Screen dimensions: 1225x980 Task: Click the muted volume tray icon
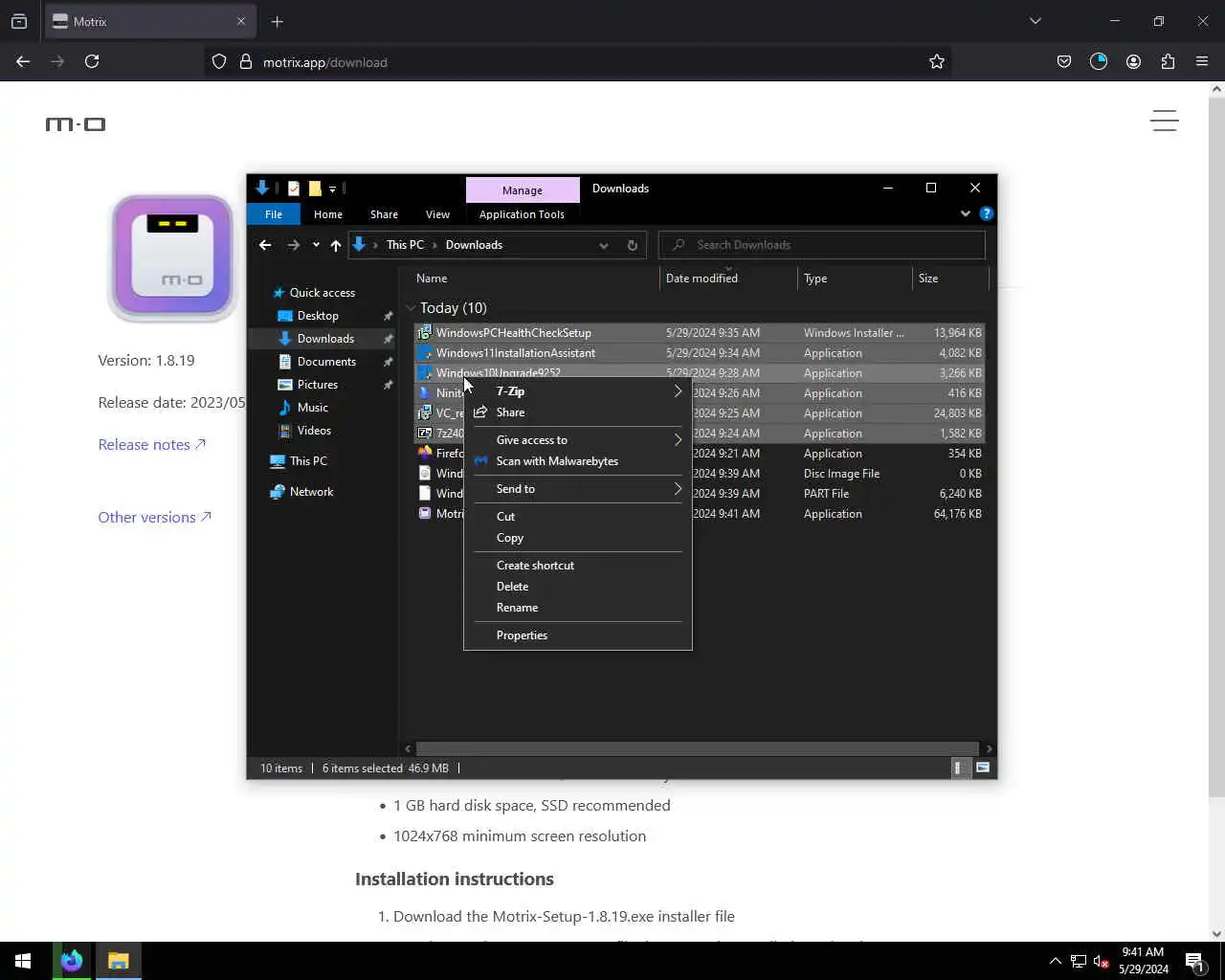click(1102, 961)
